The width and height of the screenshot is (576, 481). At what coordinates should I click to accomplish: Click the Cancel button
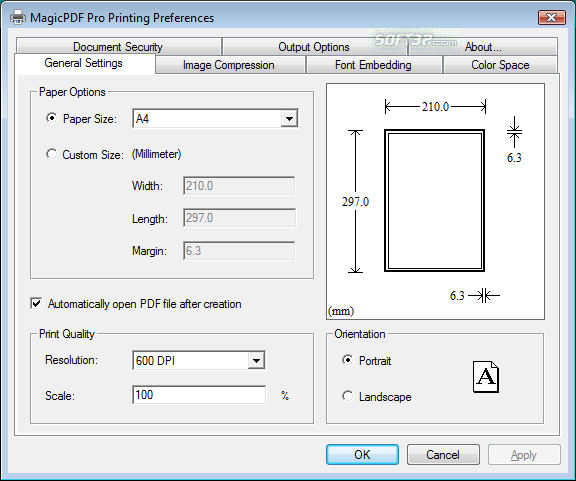[x=443, y=455]
